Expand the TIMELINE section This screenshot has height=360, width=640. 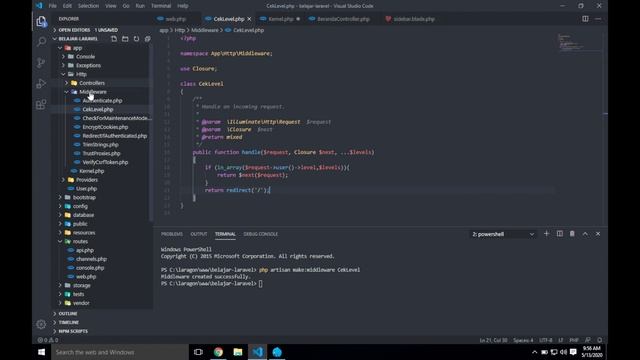click(68, 322)
